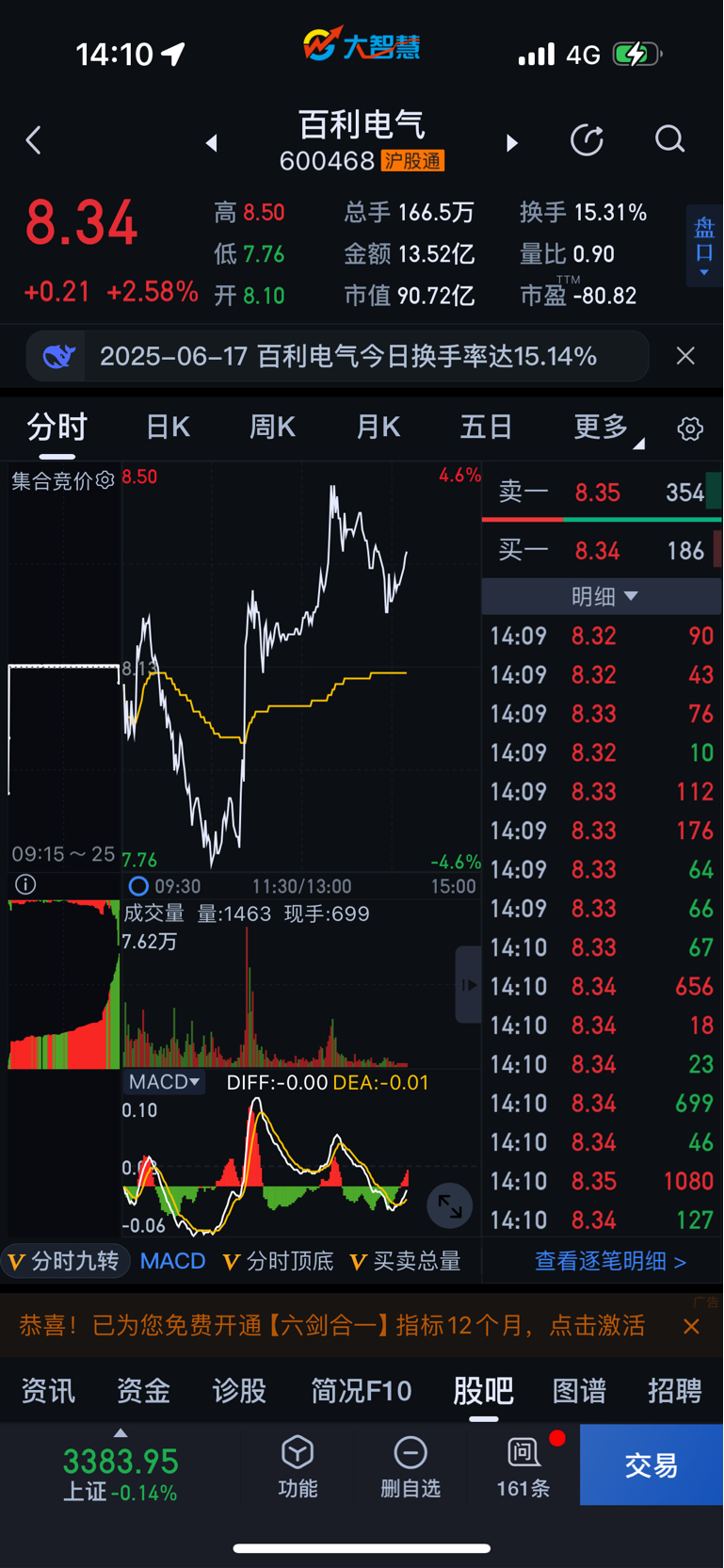Tap the current price 8.34 heading
Viewport: 724px width, 1568px height.
(x=82, y=223)
